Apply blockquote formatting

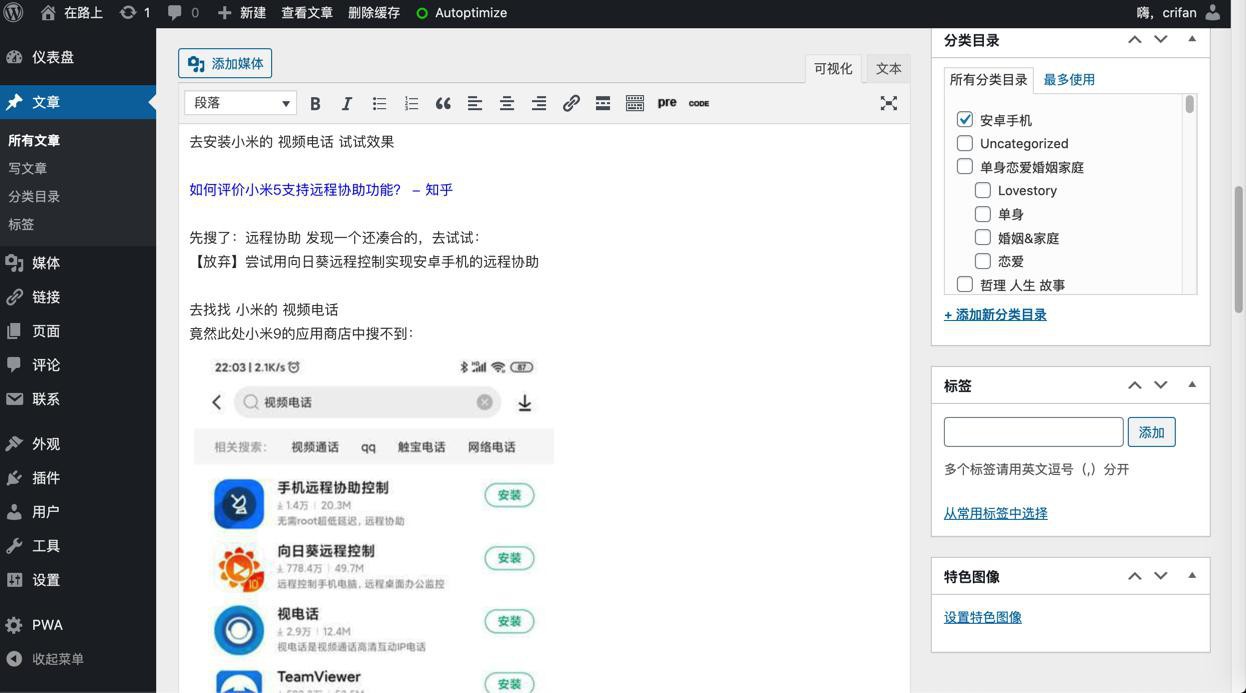[x=443, y=103]
